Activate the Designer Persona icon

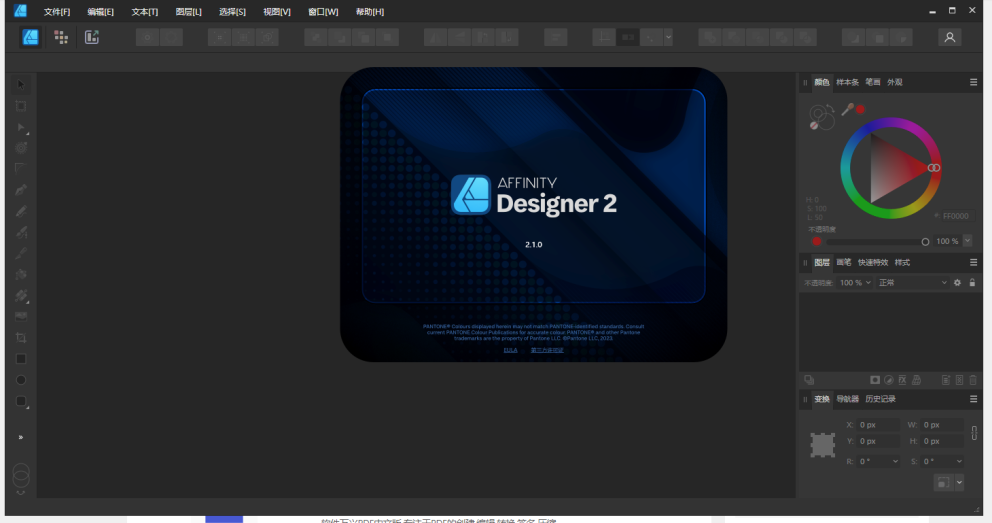pyautogui.click(x=30, y=37)
